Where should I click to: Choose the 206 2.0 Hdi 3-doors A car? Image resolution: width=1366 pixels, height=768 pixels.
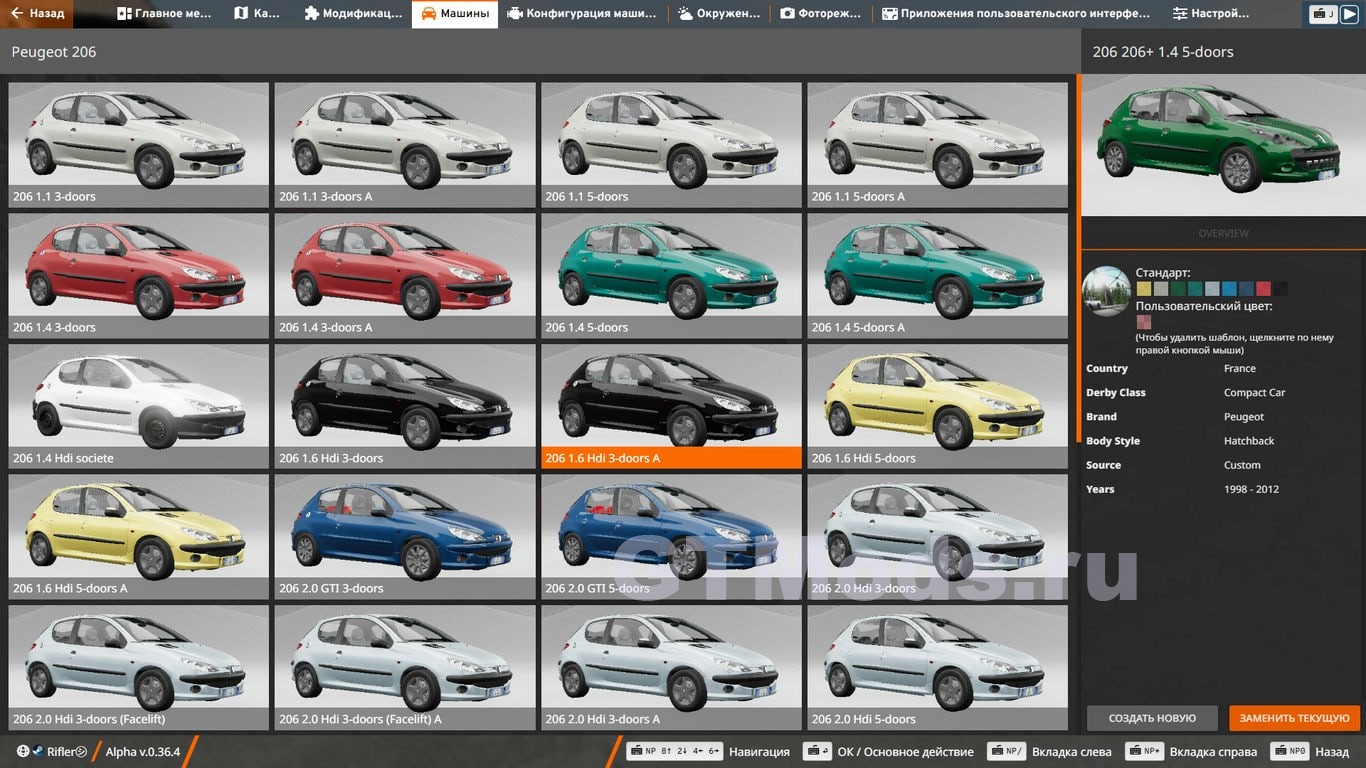coord(671,667)
